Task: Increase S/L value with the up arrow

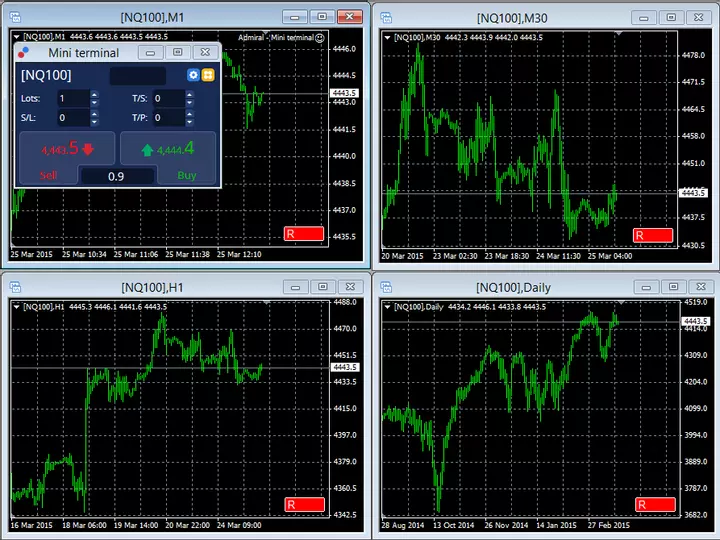Action: (94, 114)
